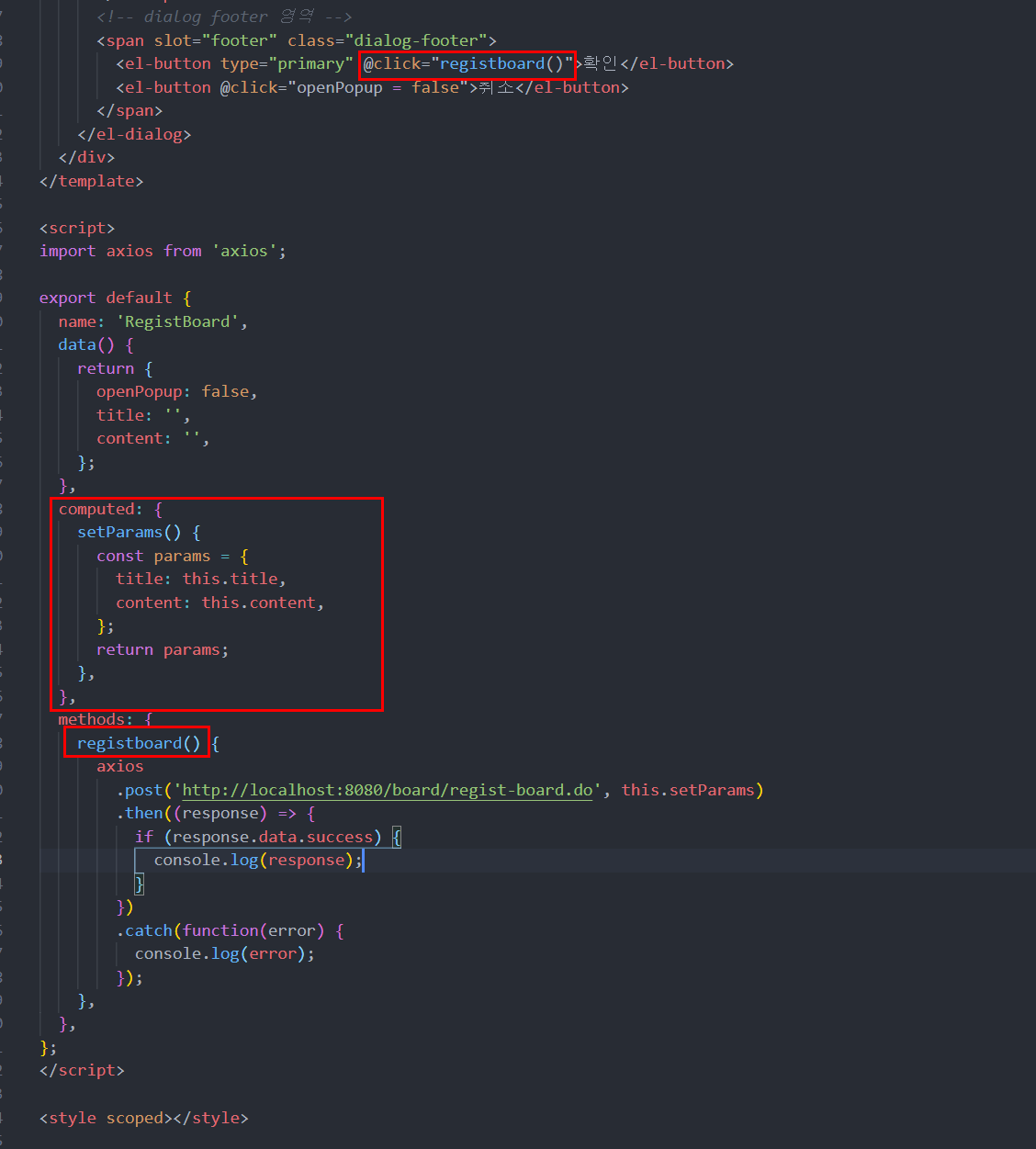Click the import axios from 'axios' line
Image resolution: width=1036 pixels, height=1149 pixels.
(x=163, y=251)
